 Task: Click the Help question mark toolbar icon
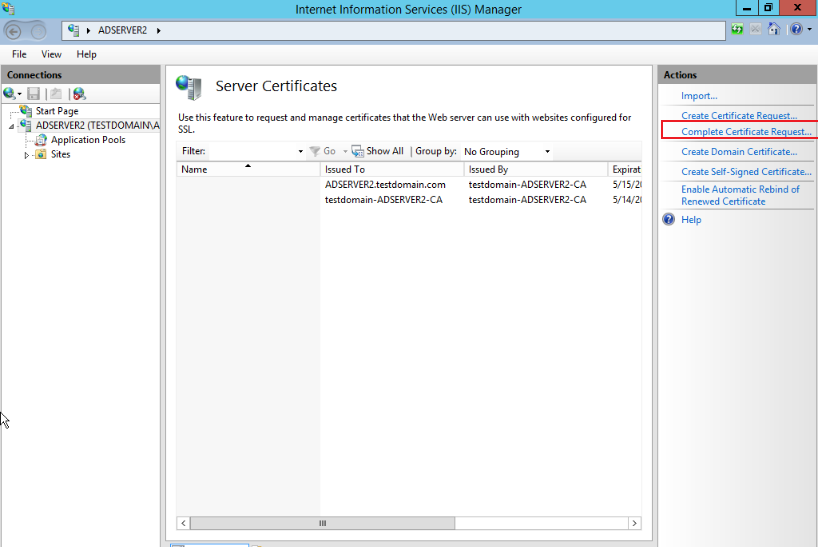[796, 29]
